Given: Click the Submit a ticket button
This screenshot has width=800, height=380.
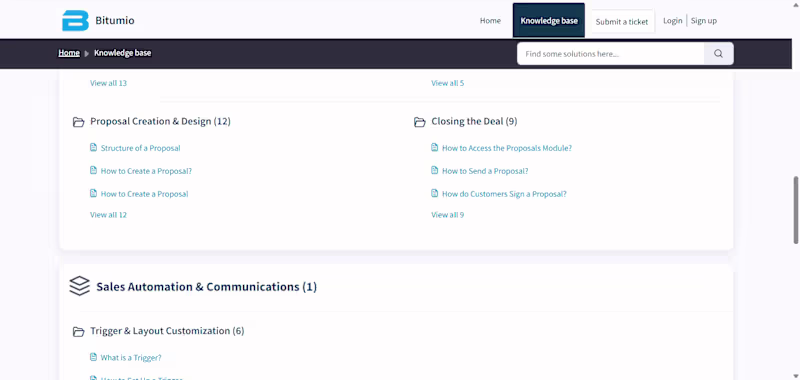Looking at the screenshot, I should (x=622, y=21).
